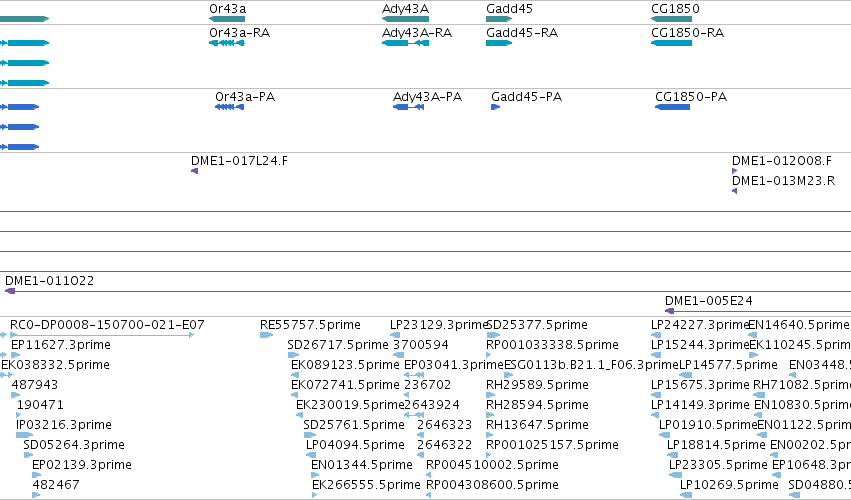The image size is (851, 500).
Task: Click the LP23305.5prime EST glyph
Action: tap(675, 475)
